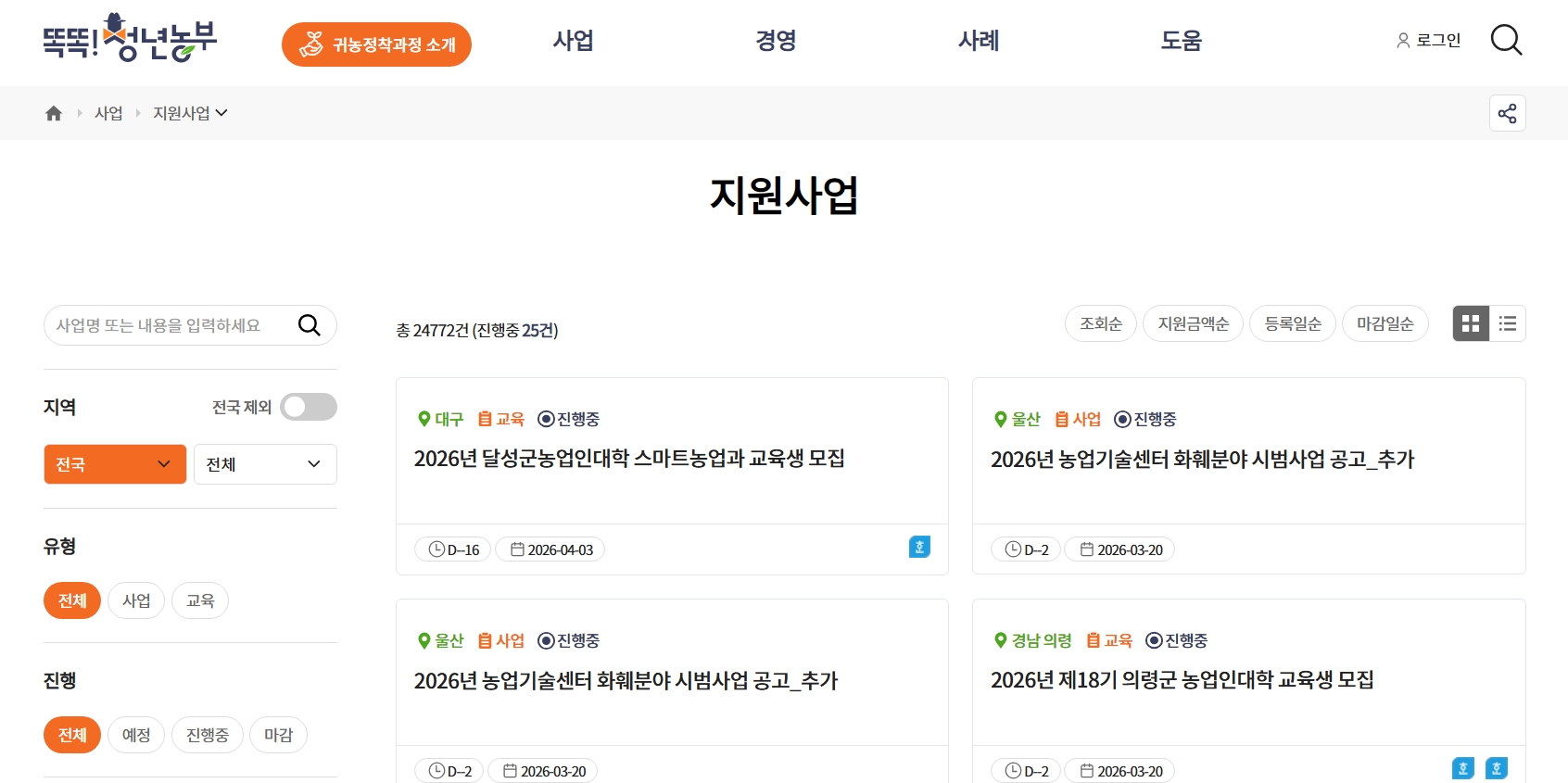Click the search icon in keyword field

click(x=309, y=325)
